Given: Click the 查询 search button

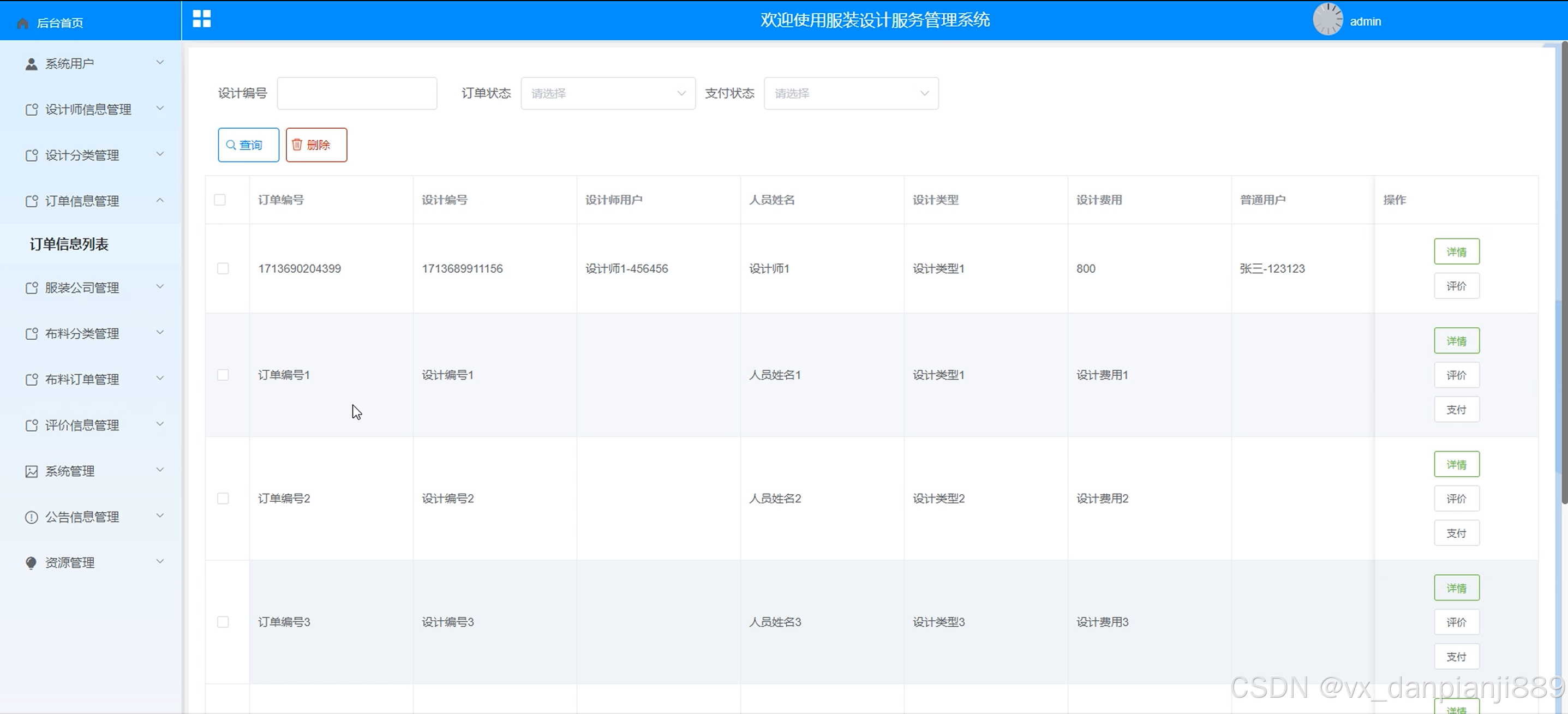Looking at the screenshot, I should pyautogui.click(x=248, y=145).
